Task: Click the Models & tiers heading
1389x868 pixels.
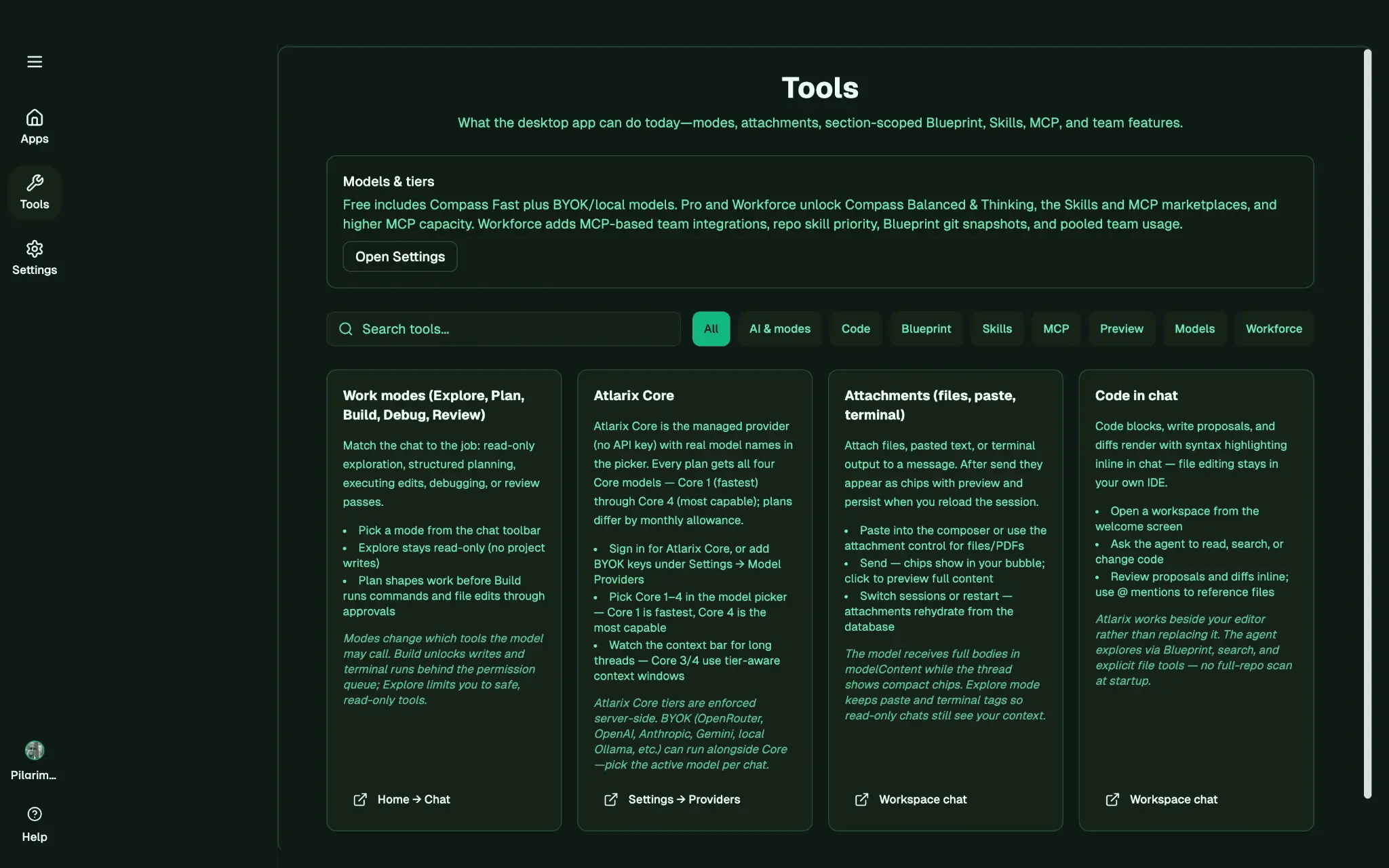Action: (x=388, y=181)
